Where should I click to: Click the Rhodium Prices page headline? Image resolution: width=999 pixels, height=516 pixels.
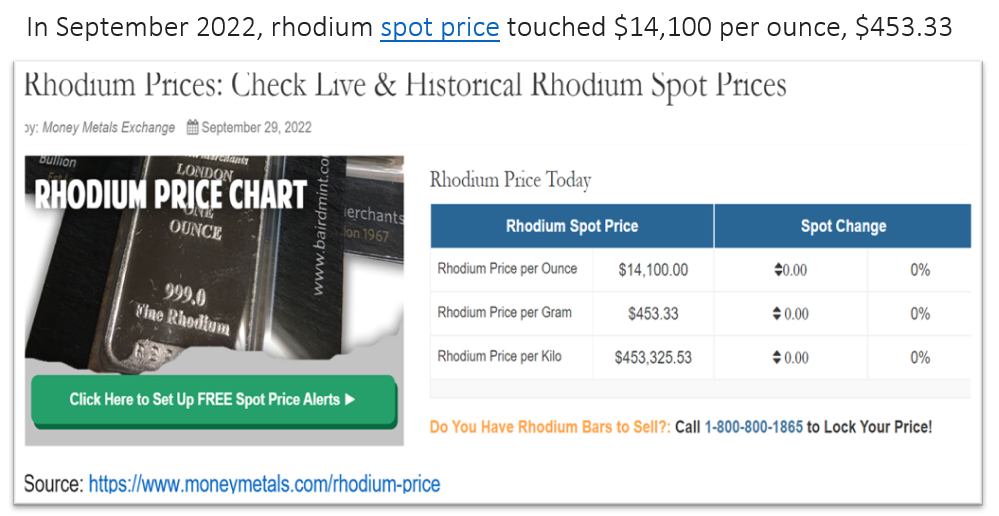405,85
